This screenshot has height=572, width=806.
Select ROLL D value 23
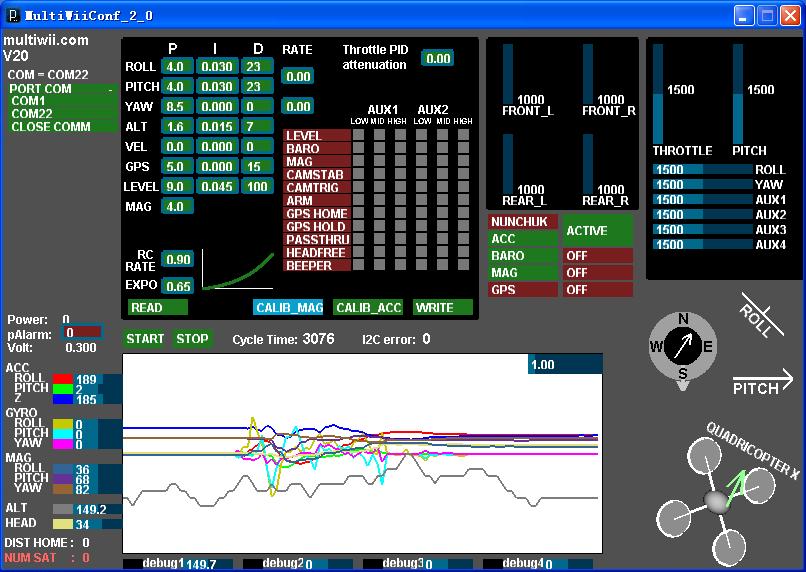257,66
